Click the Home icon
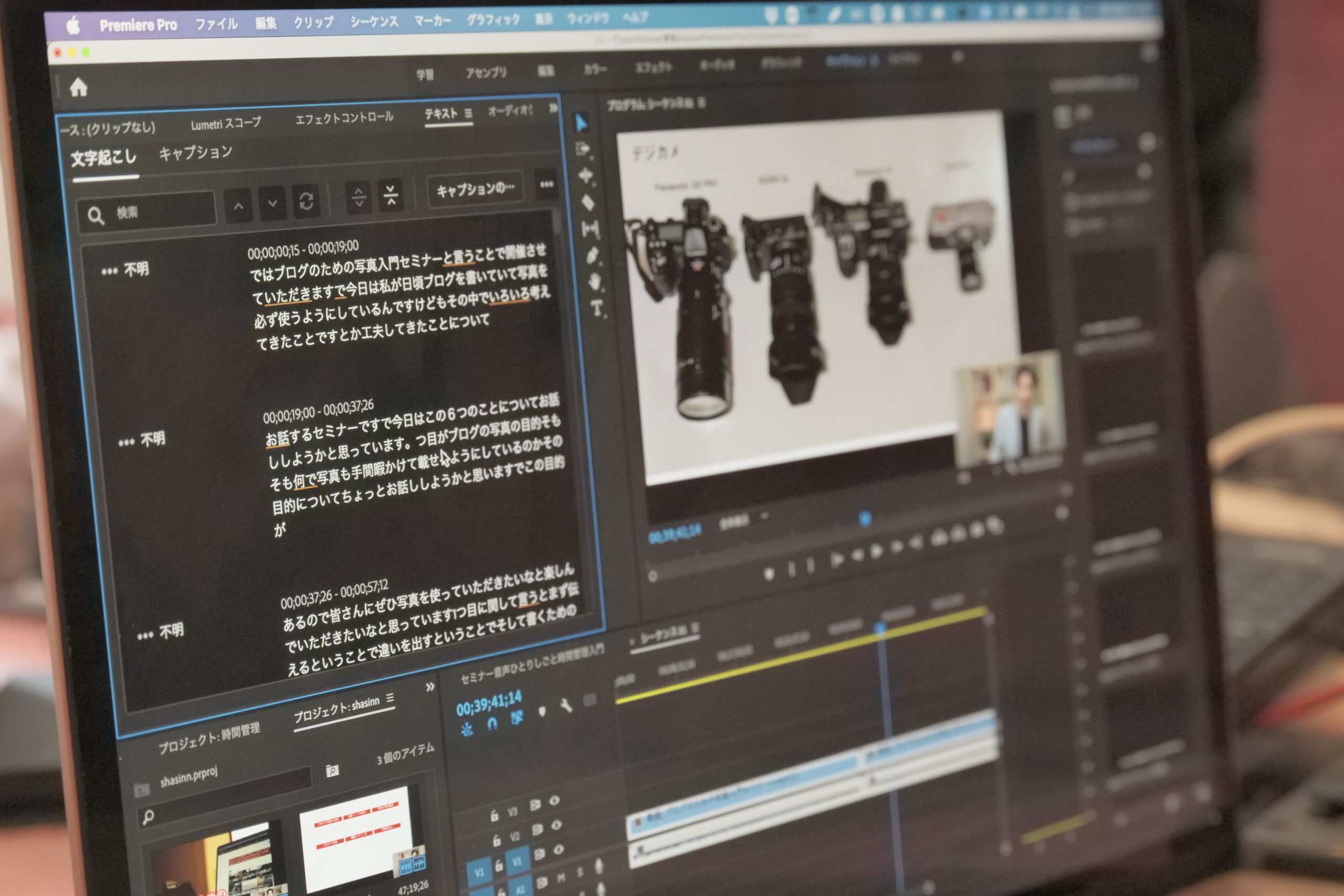This screenshot has height=896, width=1344. pos(78,88)
